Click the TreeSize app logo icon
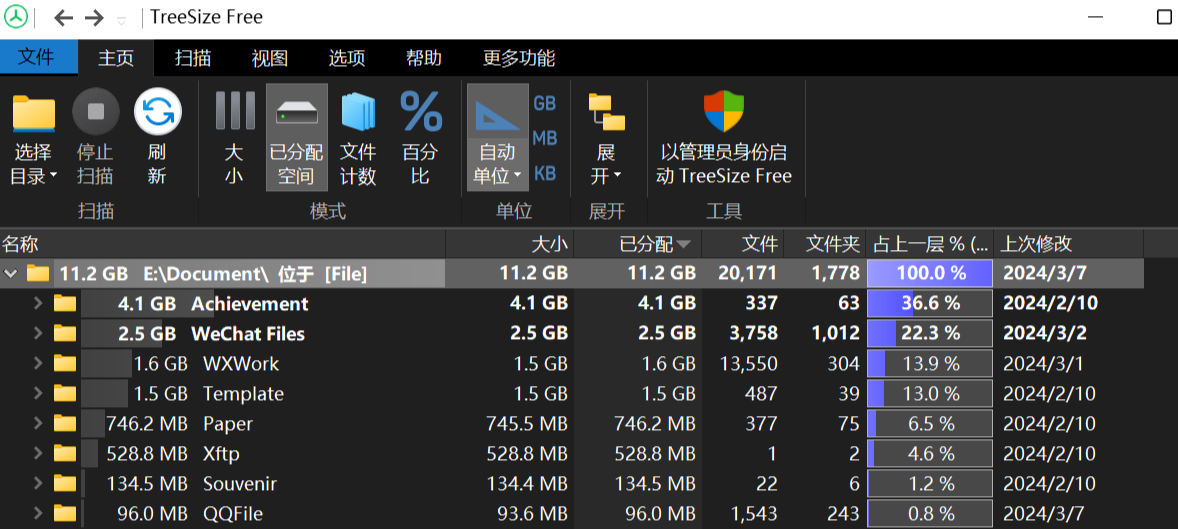The height and width of the screenshot is (529, 1178). (15, 17)
